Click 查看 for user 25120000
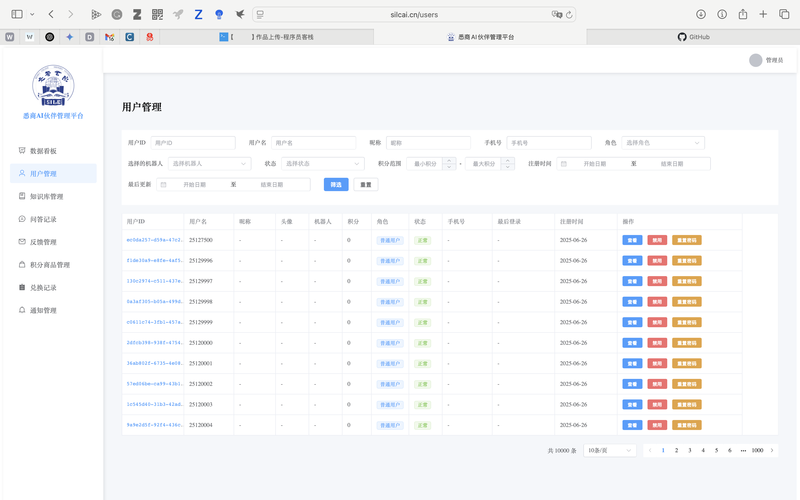This screenshot has width=800, height=500. pyautogui.click(x=632, y=343)
